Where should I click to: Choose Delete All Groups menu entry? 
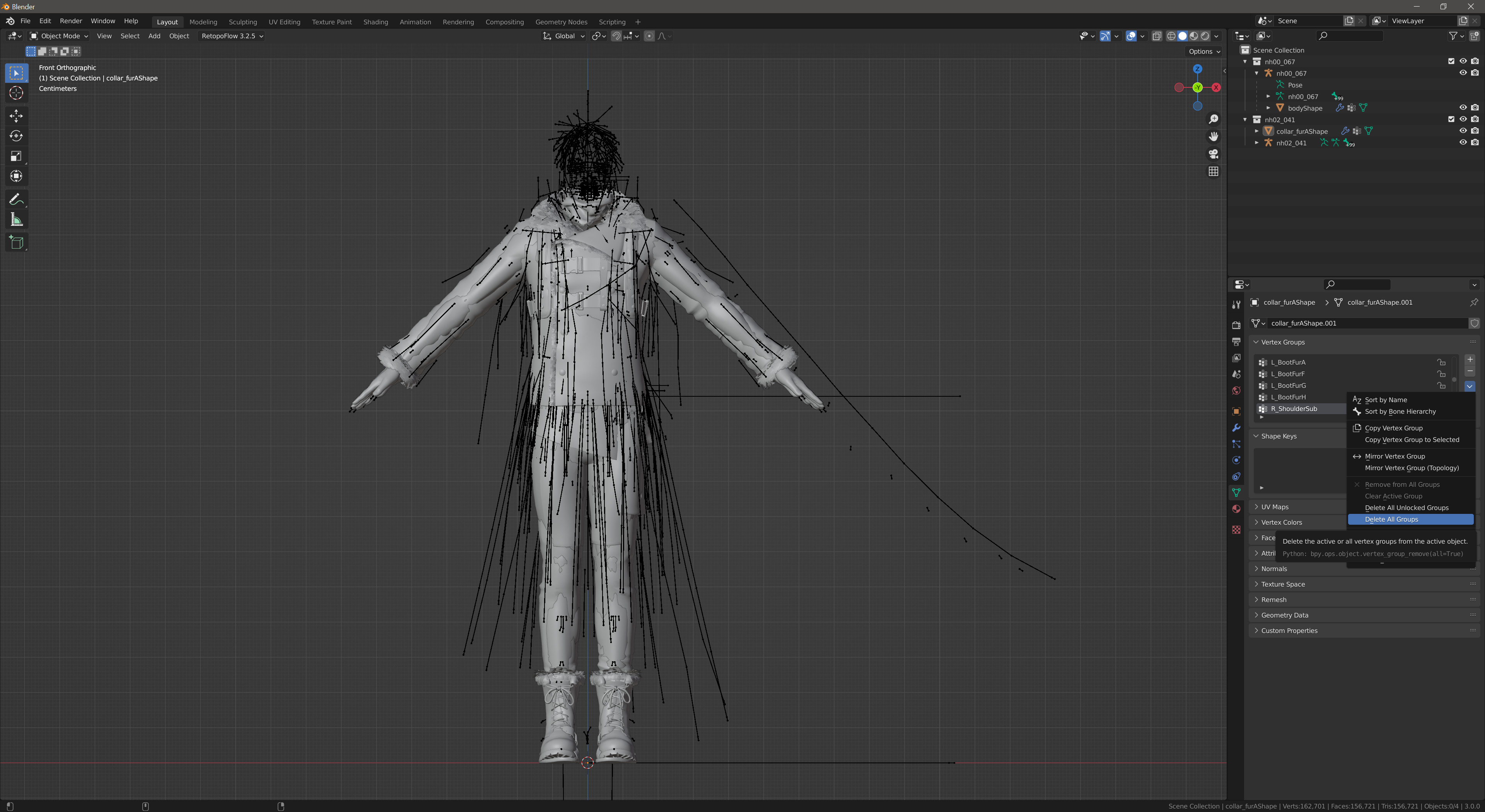(x=1411, y=519)
